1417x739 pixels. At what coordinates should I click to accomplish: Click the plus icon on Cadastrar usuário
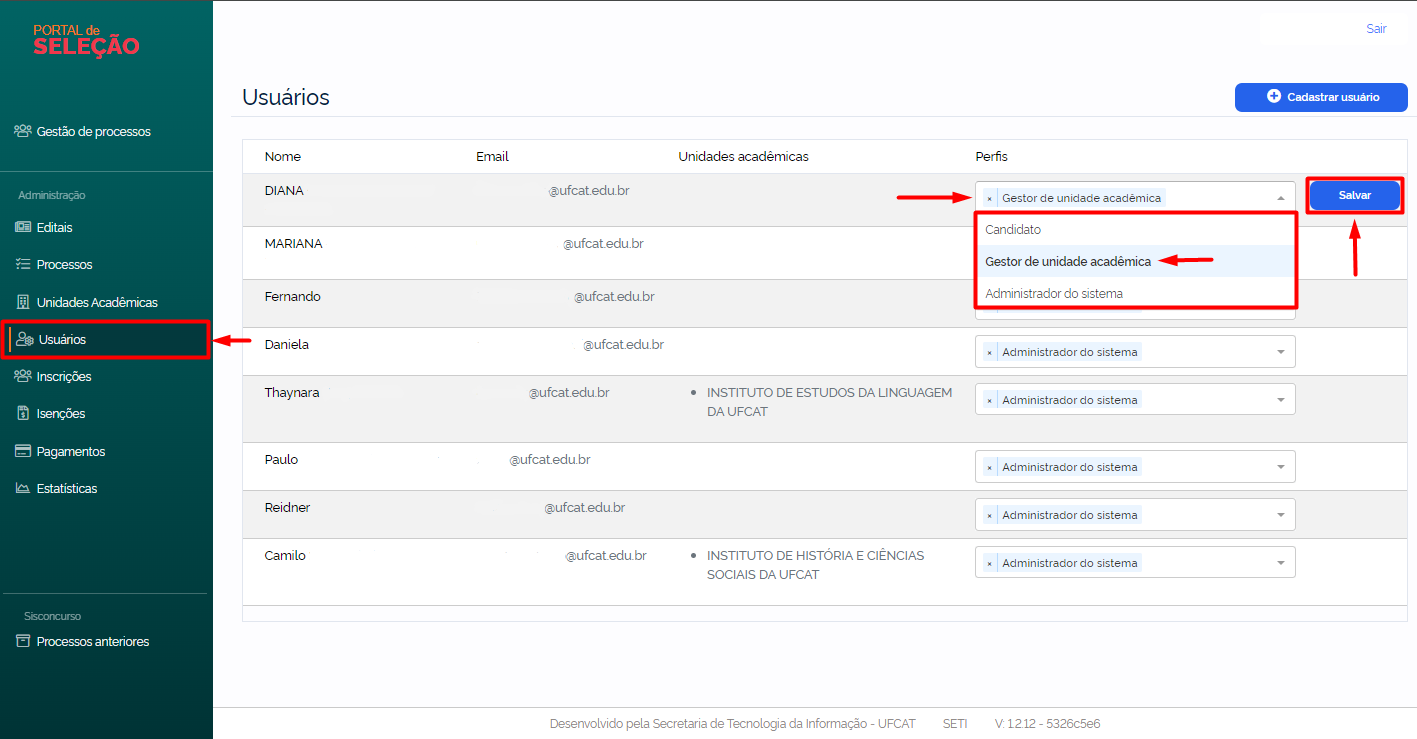(1274, 97)
